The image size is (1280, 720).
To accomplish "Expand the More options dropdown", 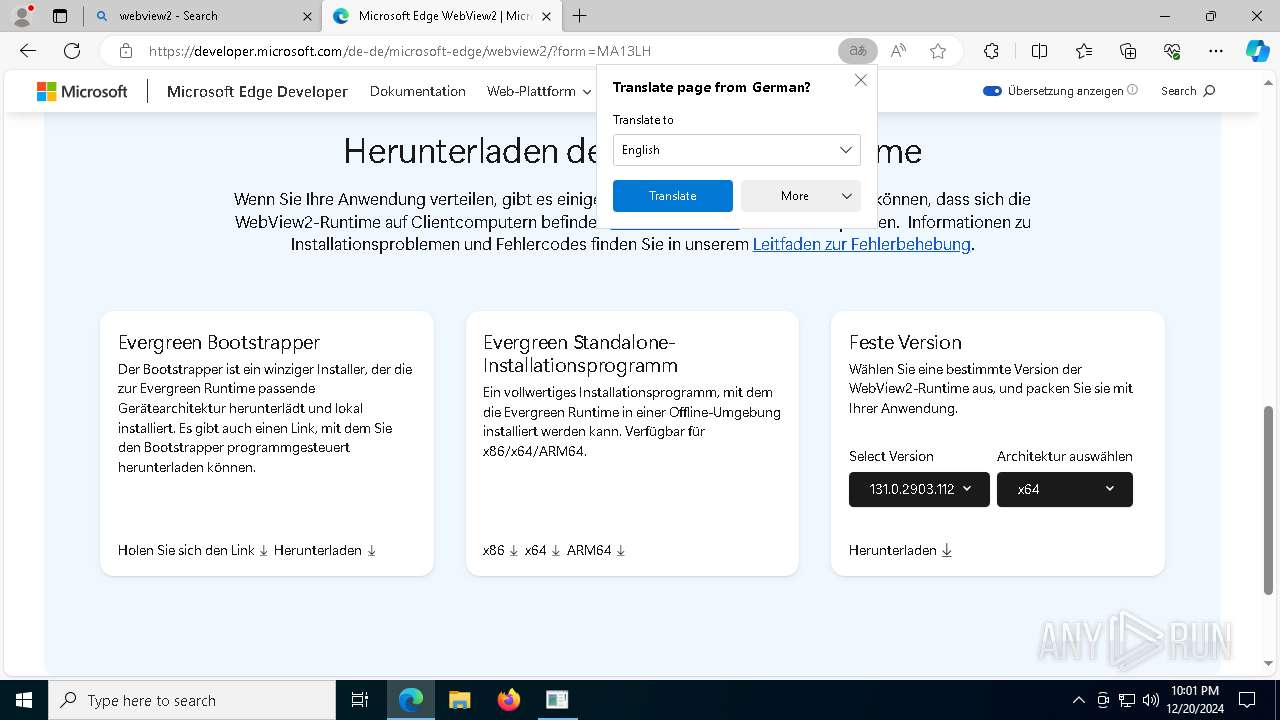I will [801, 196].
